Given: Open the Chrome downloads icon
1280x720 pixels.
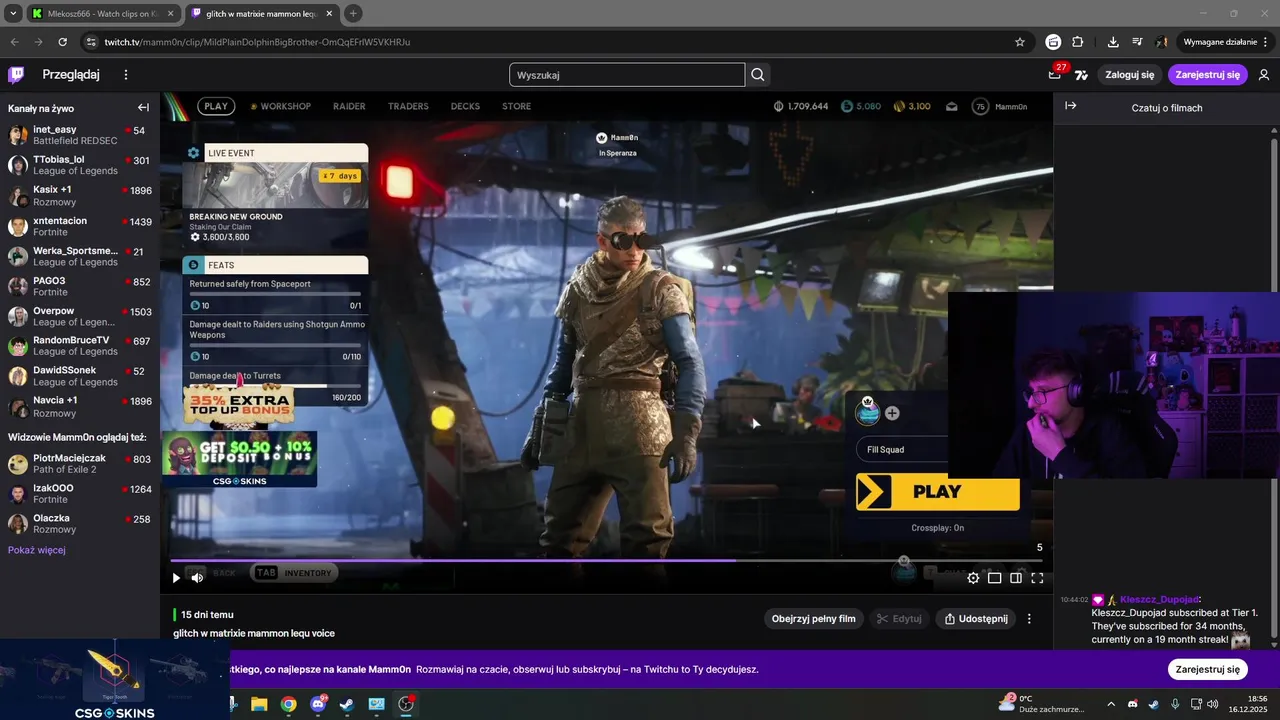Looking at the screenshot, I should coord(1113,42).
